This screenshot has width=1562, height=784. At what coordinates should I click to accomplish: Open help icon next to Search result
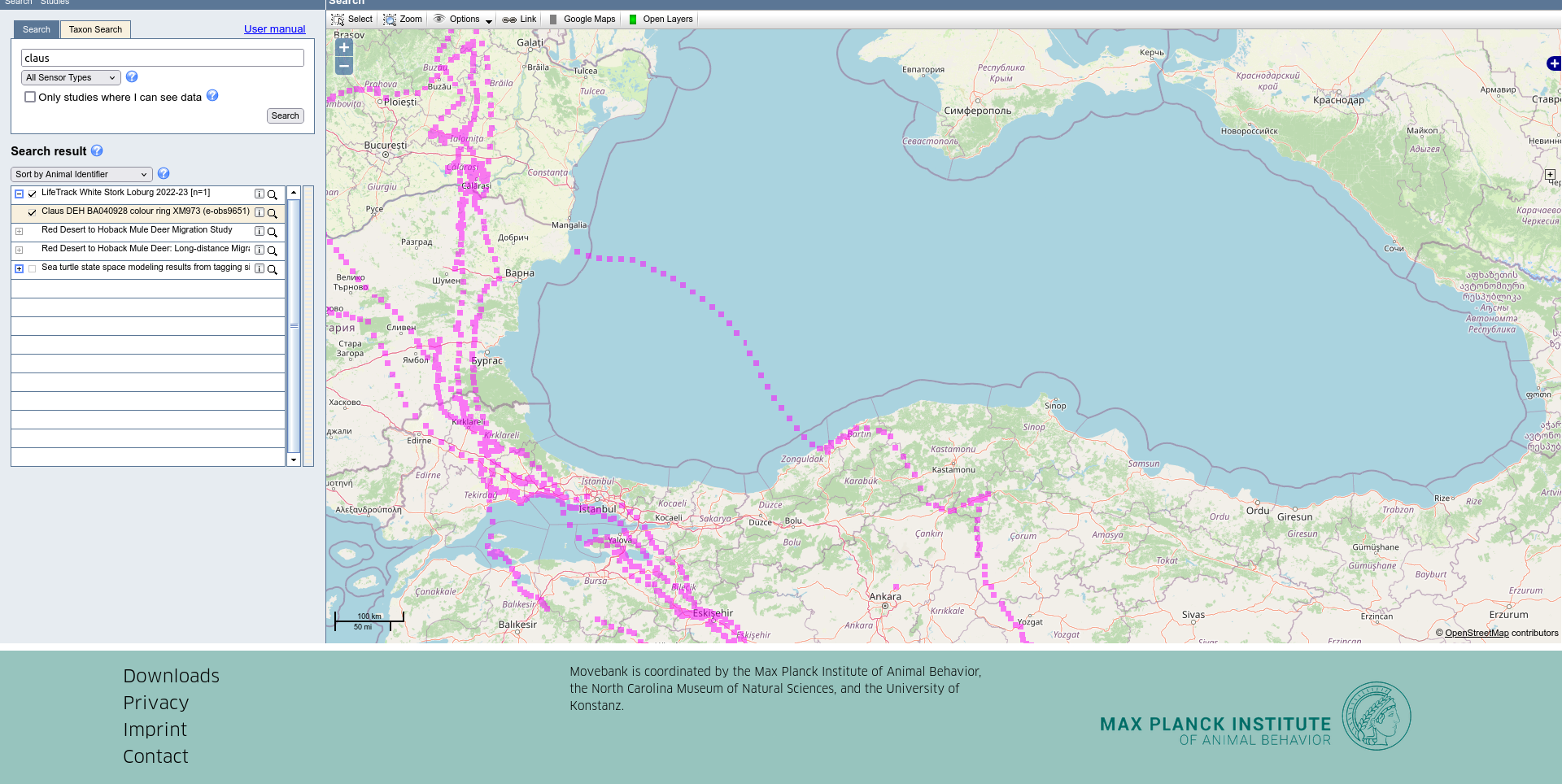(x=97, y=150)
